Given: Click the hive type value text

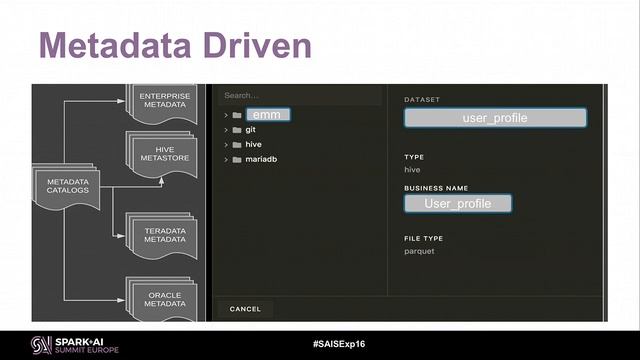Looking at the screenshot, I should tap(412, 169).
